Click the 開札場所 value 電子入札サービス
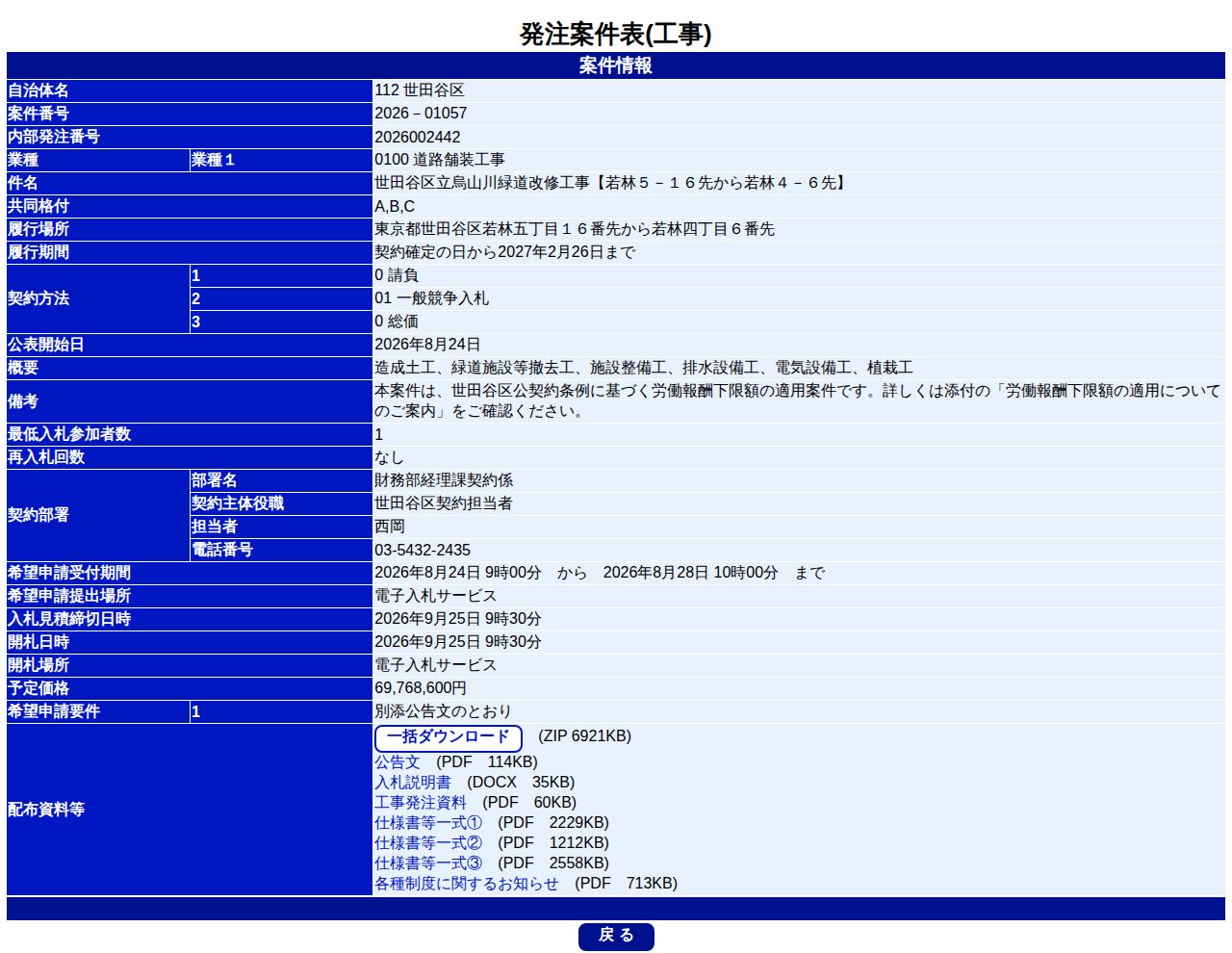1232x953 pixels. coord(436,665)
